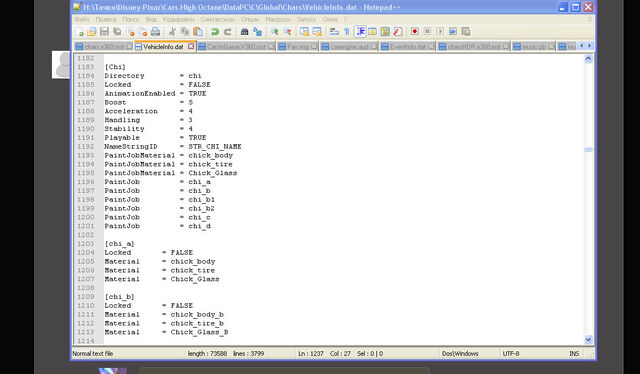Click the Zoom Out magnifier icon

click(x=287, y=31)
